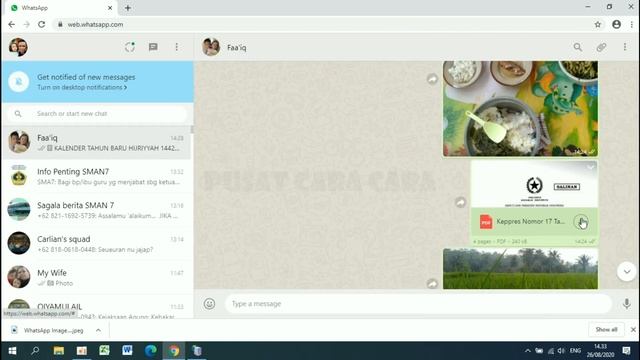Open the emoji picker
The width and height of the screenshot is (640, 360).
click(x=209, y=304)
